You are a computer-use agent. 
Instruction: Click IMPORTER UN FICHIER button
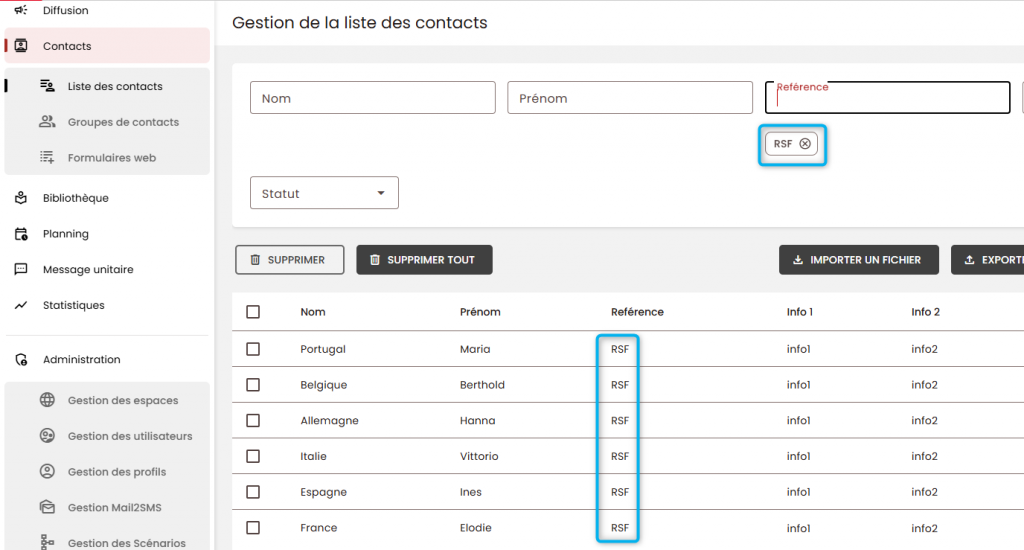coord(859,260)
